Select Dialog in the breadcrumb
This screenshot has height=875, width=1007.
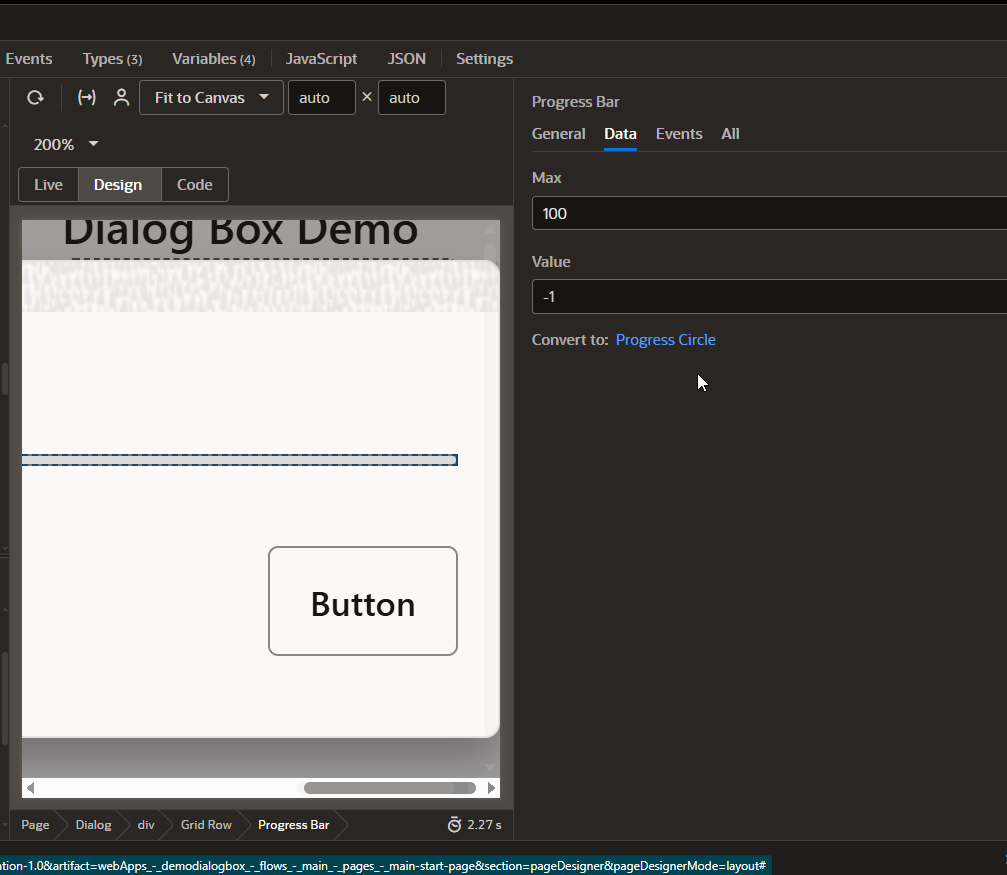pos(93,825)
